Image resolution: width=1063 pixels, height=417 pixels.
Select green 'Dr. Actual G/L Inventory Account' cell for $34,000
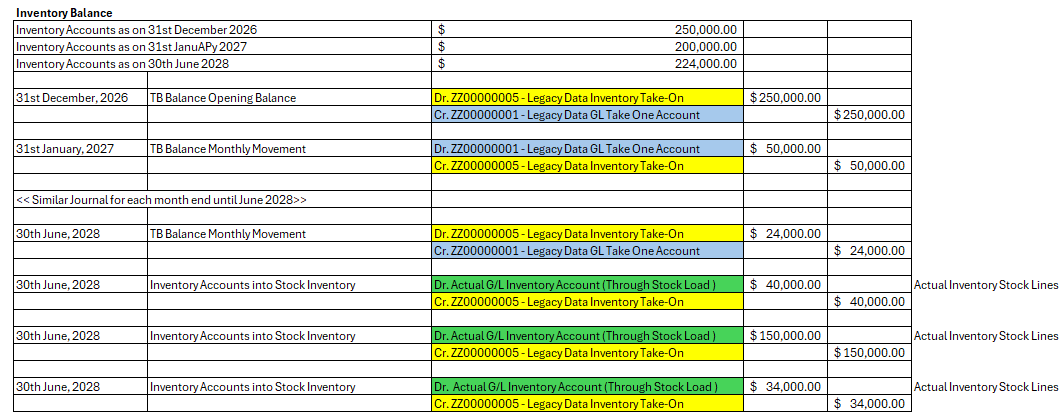point(586,387)
